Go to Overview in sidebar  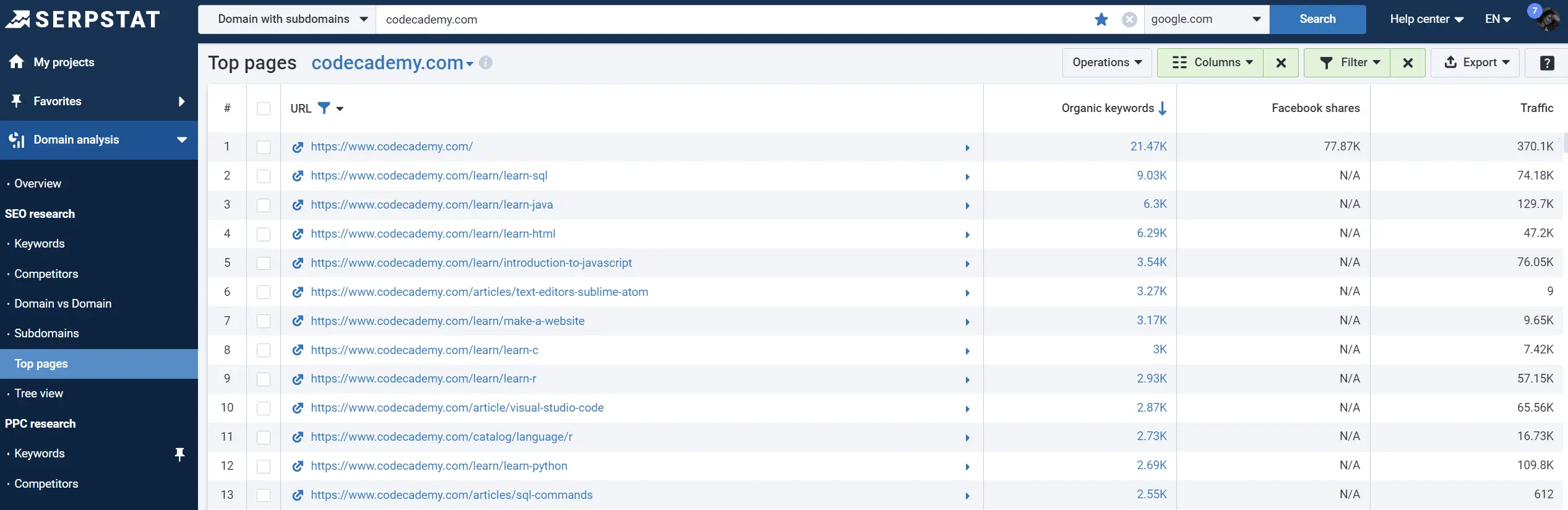pos(38,184)
